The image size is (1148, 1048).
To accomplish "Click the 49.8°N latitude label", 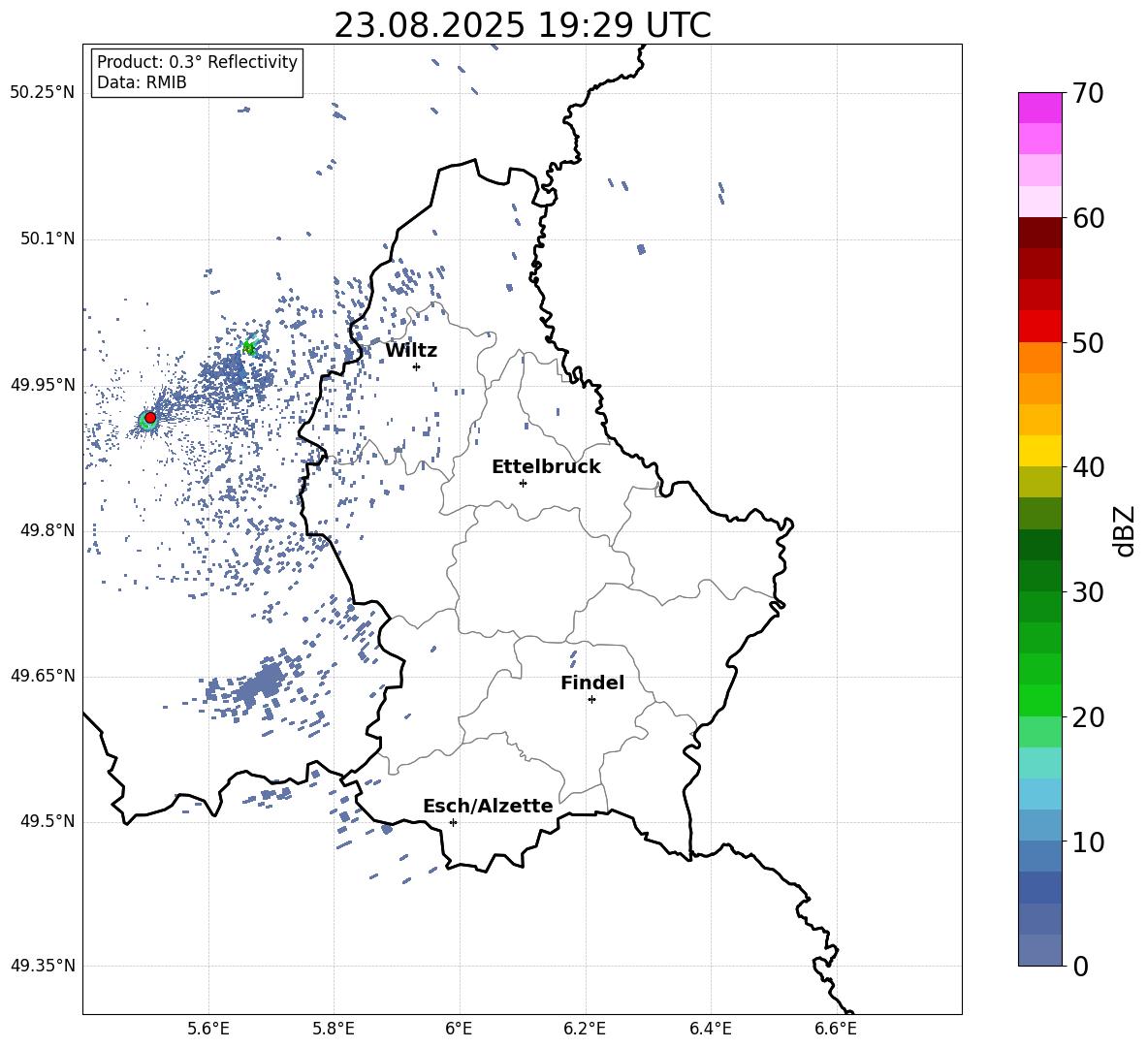I will point(48,530).
